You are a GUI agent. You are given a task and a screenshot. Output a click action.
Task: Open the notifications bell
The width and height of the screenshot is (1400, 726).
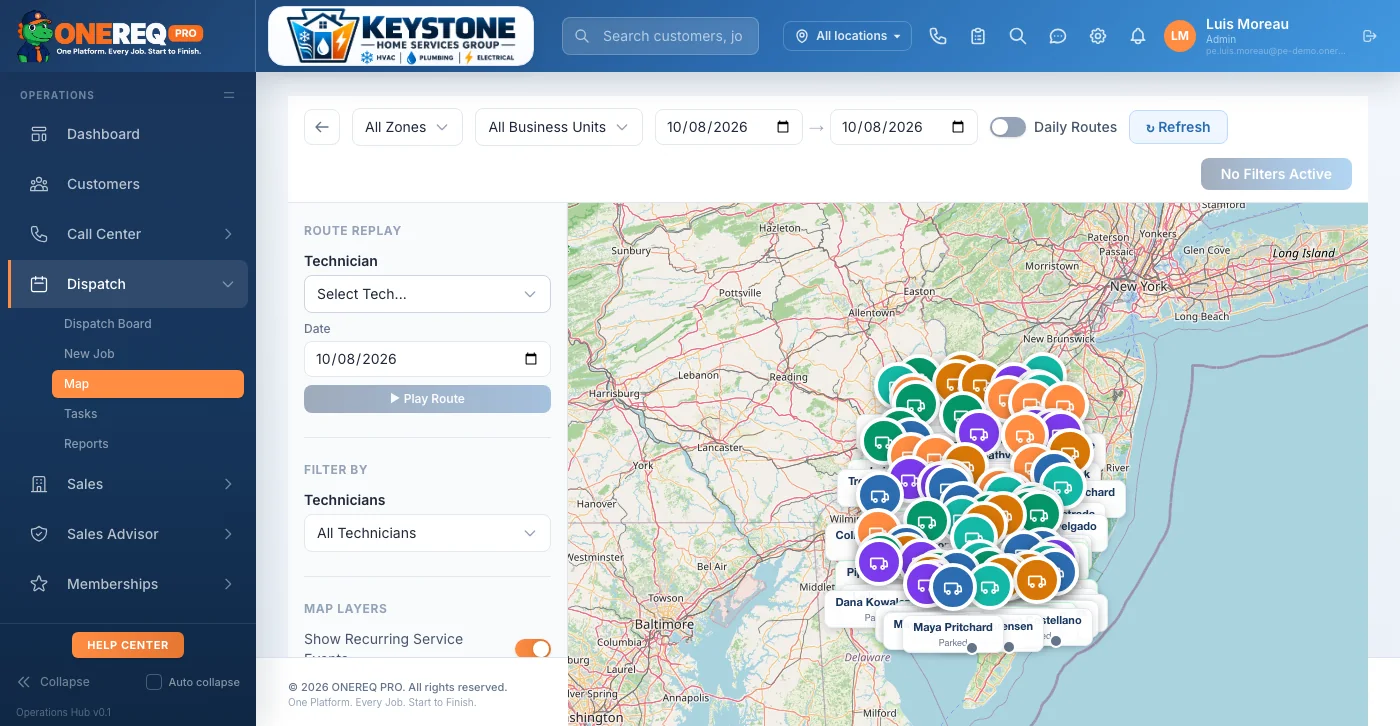tap(1138, 36)
